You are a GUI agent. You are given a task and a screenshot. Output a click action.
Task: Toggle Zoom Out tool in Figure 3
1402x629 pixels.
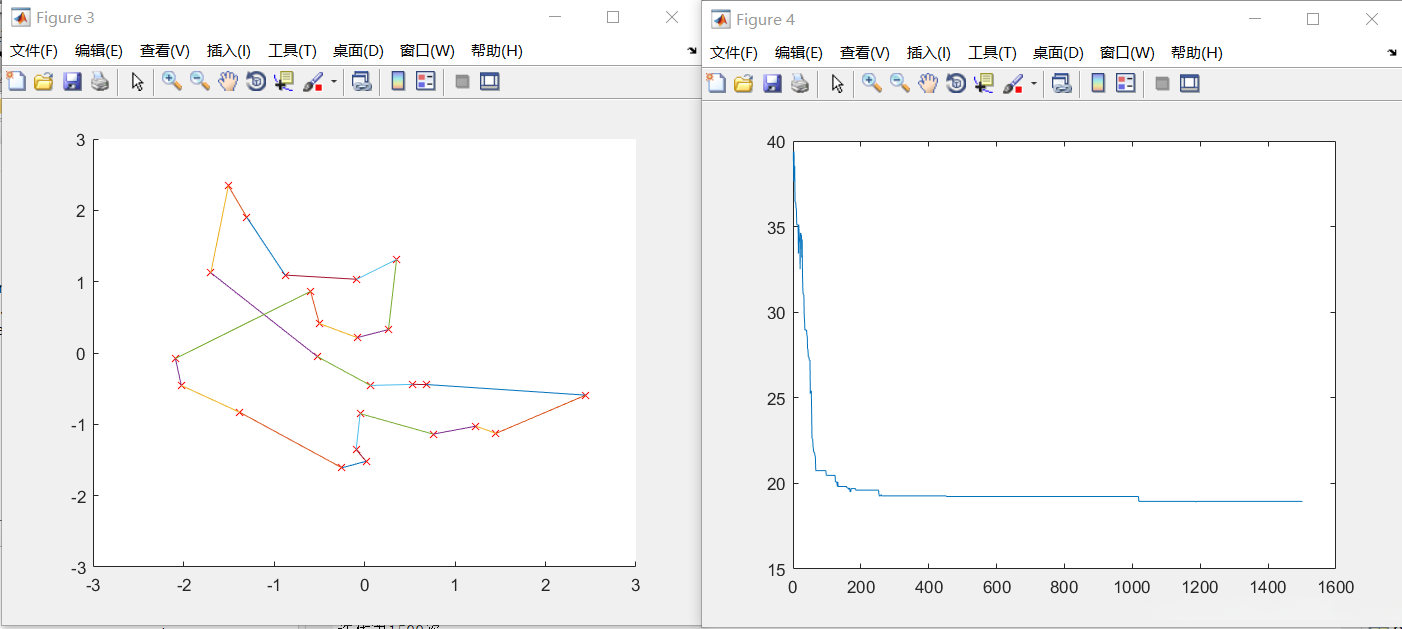pos(200,82)
